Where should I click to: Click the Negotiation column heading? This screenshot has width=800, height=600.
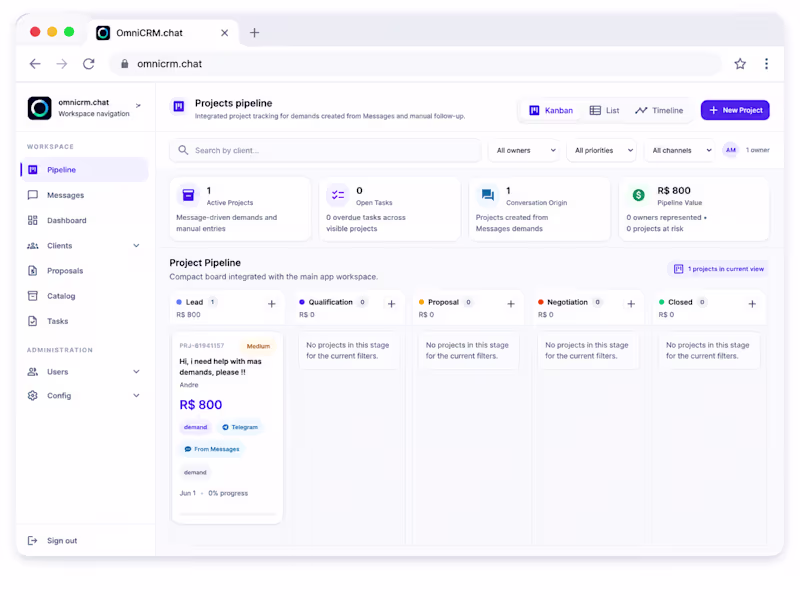point(567,302)
